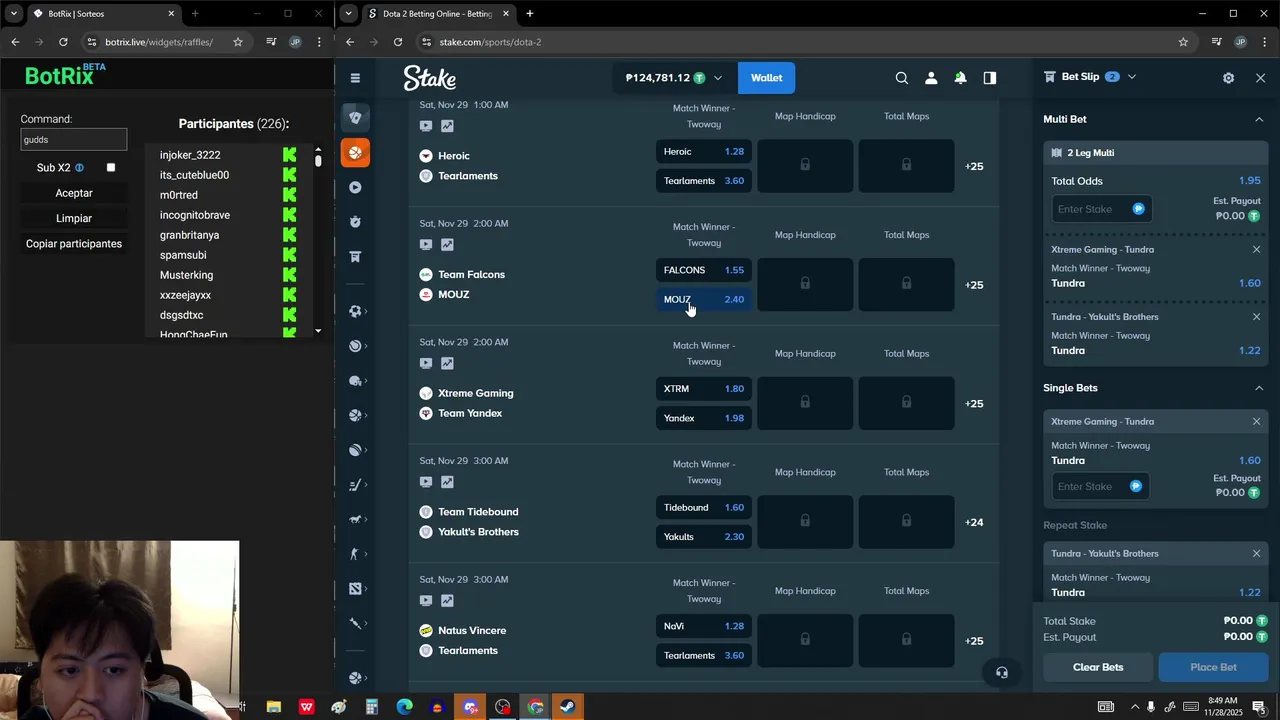The height and width of the screenshot is (720, 1280).
Task: Click Aceptar in BotRix
Action: click(74, 193)
